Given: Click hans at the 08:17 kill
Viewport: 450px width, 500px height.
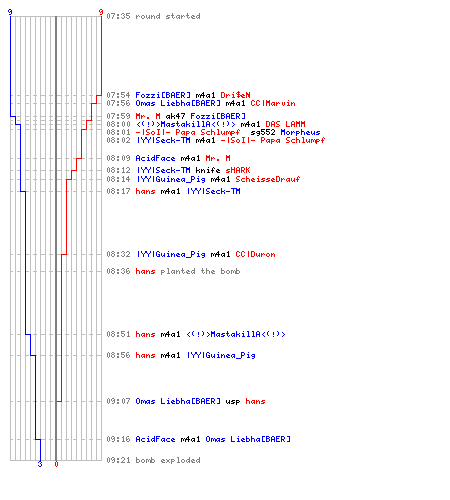Looking at the screenshot, I should pos(145,191).
